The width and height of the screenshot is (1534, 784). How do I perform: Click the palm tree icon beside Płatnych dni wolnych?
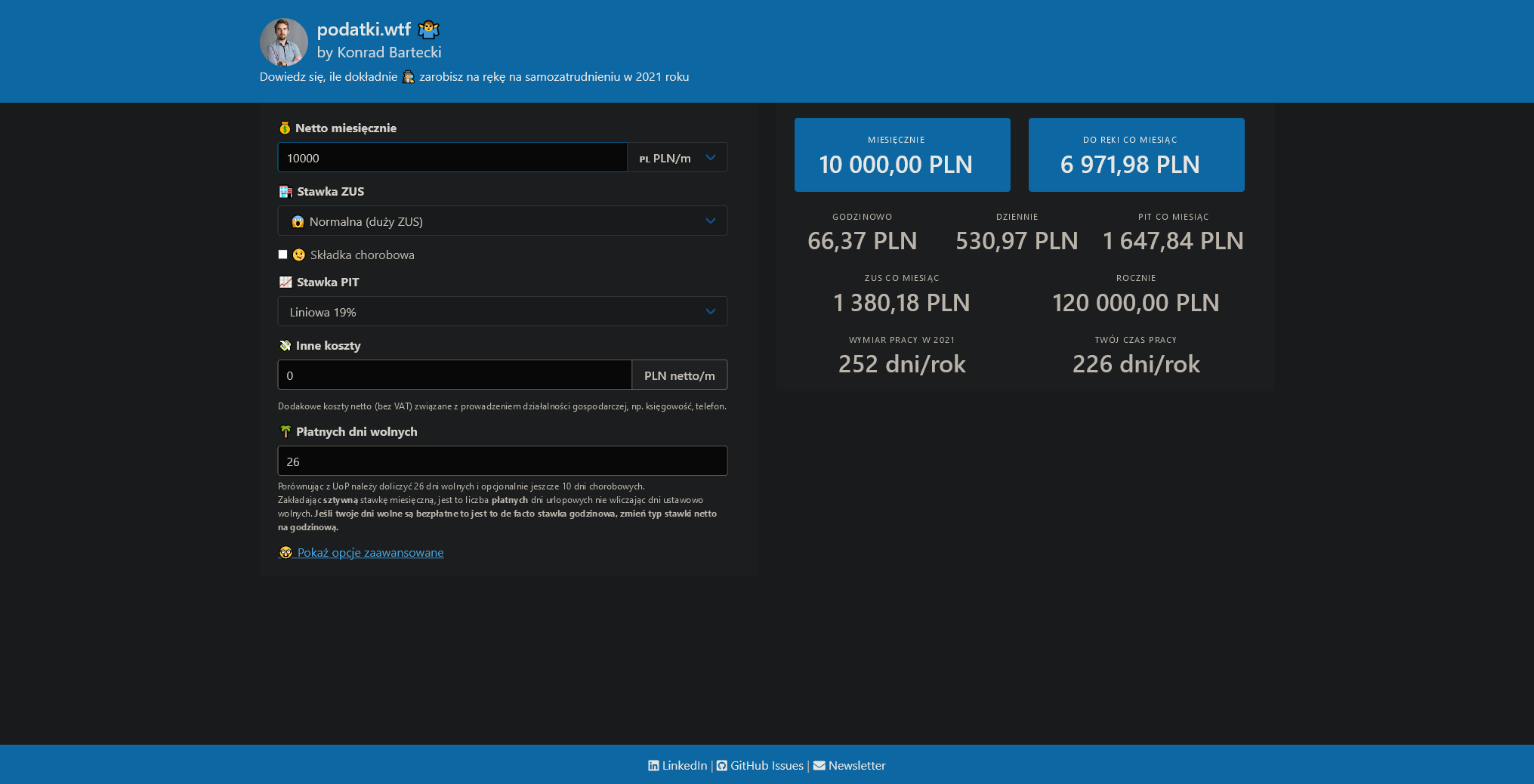pyautogui.click(x=286, y=432)
